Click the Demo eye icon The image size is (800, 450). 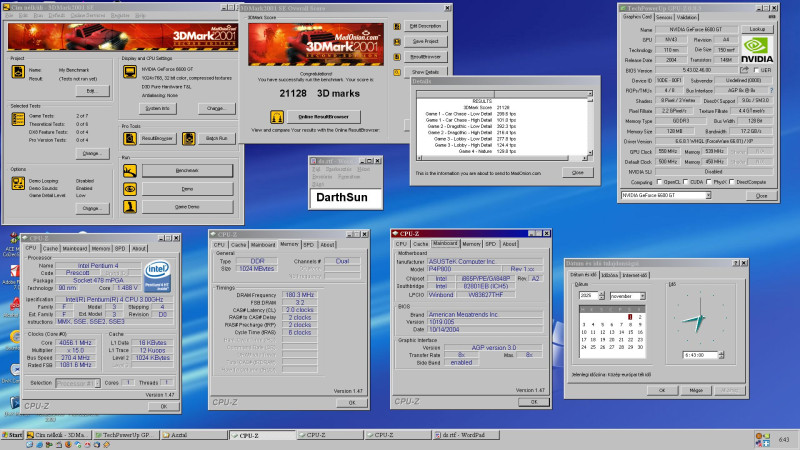pos(130,189)
